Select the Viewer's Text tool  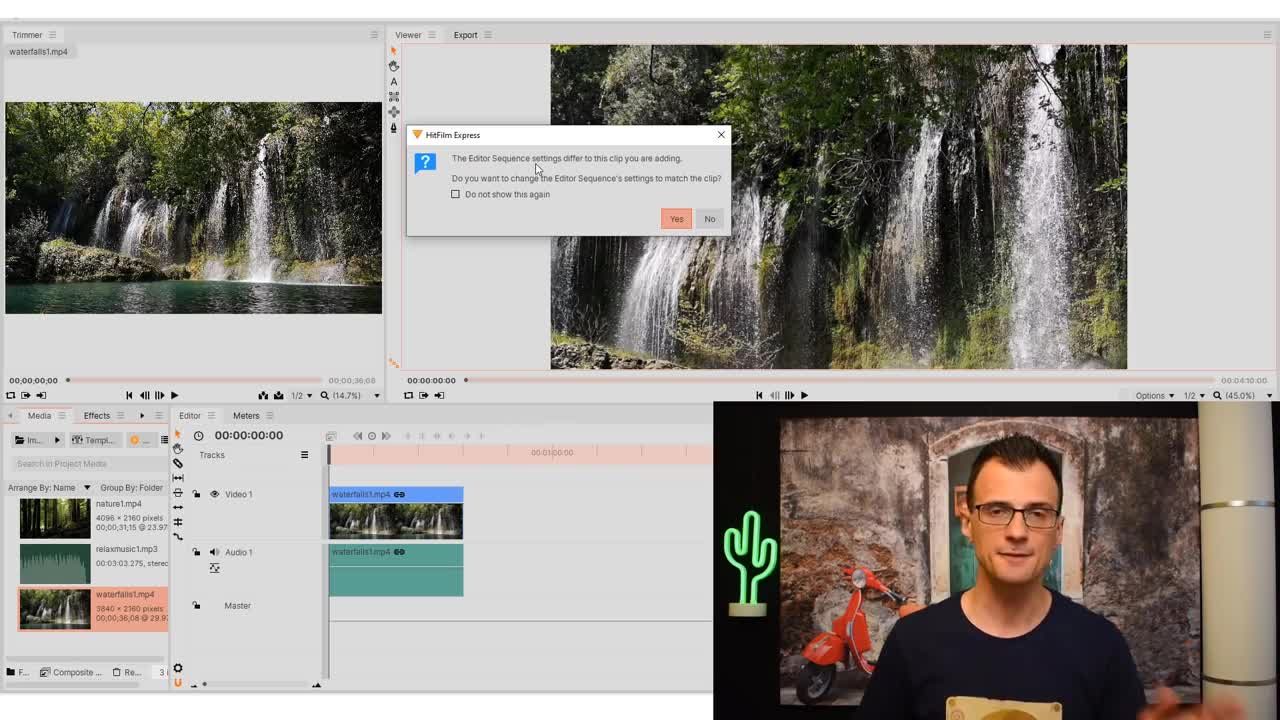point(394,82)
